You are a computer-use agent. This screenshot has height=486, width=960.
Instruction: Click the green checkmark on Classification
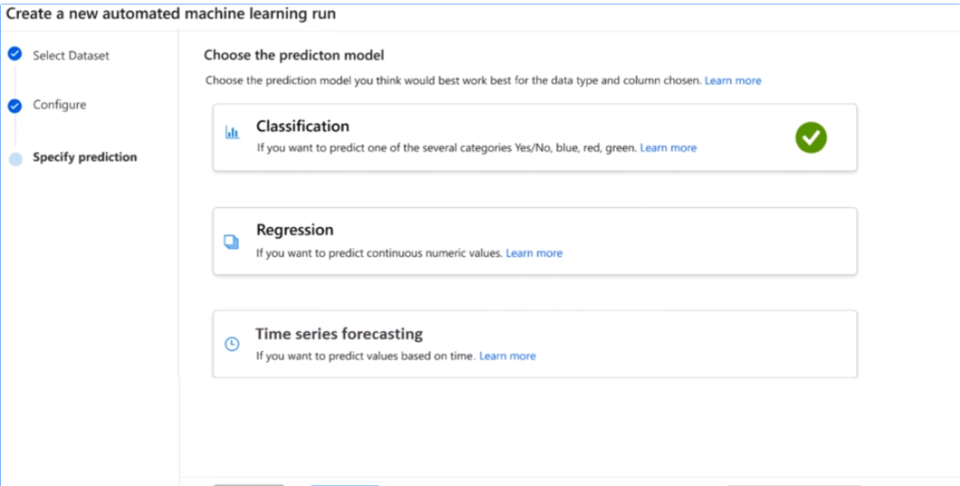pos(811,137)
